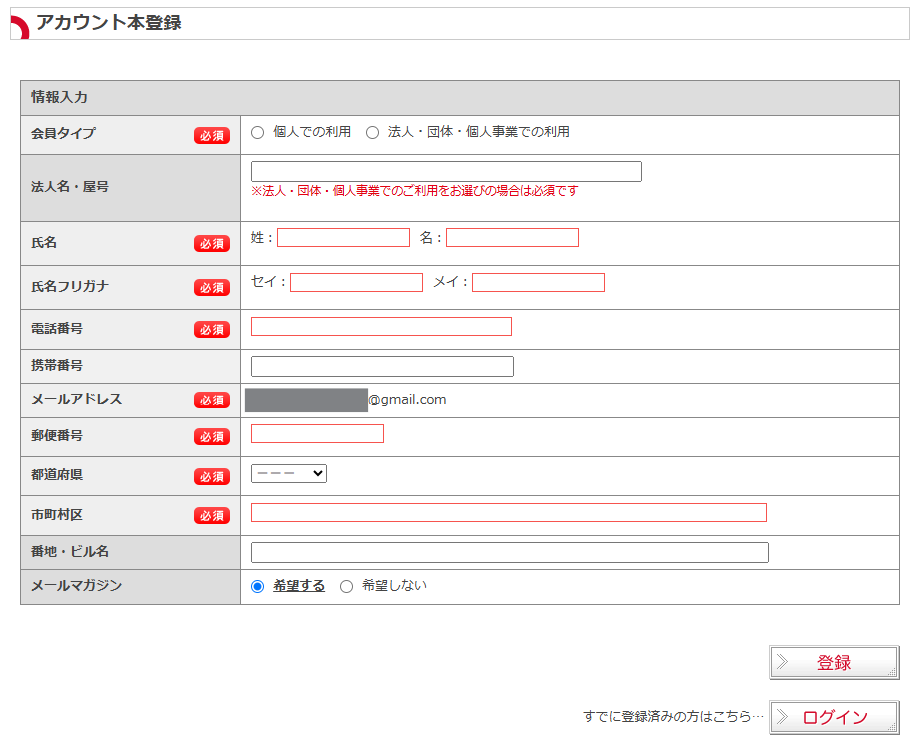The height and width of the screenshot is (747, 919).
Task: Click the 必須 badge beside 電話番号
Action: pos(212,330)
